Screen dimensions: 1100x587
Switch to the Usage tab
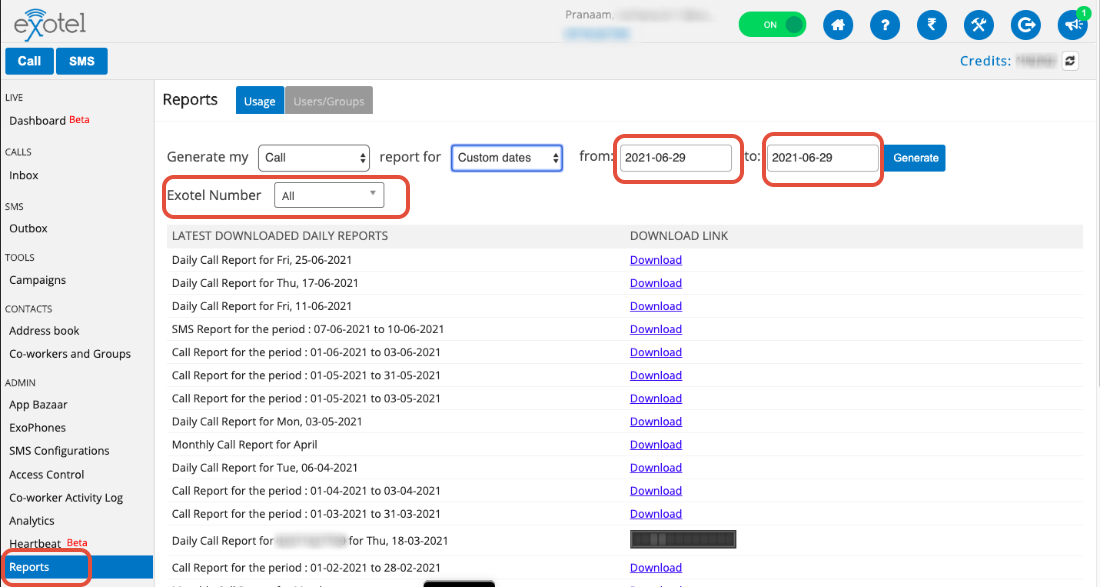click(260, 100)
